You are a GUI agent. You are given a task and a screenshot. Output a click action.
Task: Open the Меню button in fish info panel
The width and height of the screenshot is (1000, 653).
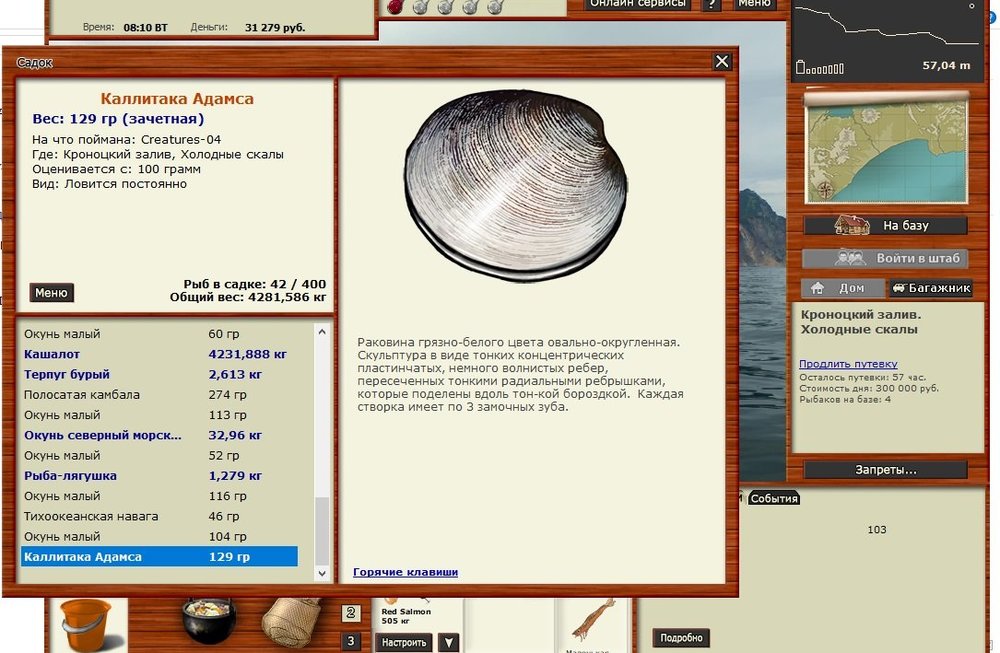coord(51,293)
